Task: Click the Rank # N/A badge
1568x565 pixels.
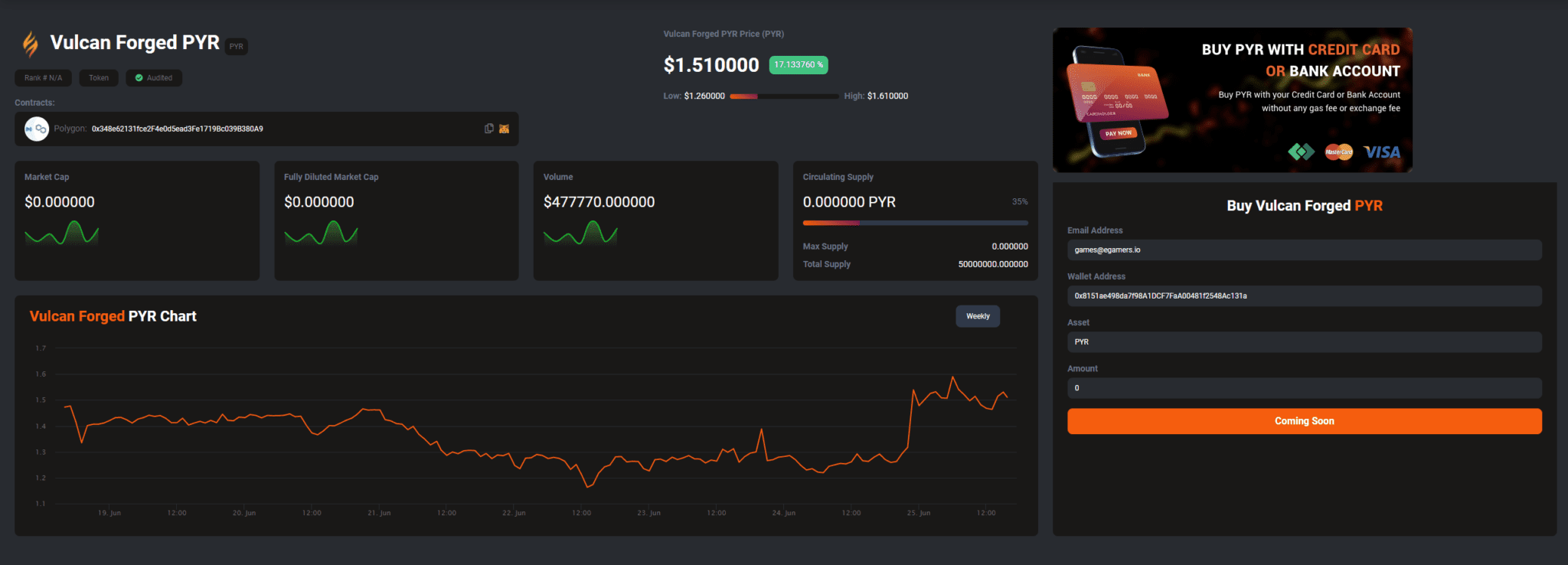Action: click(x=43, y=78)
